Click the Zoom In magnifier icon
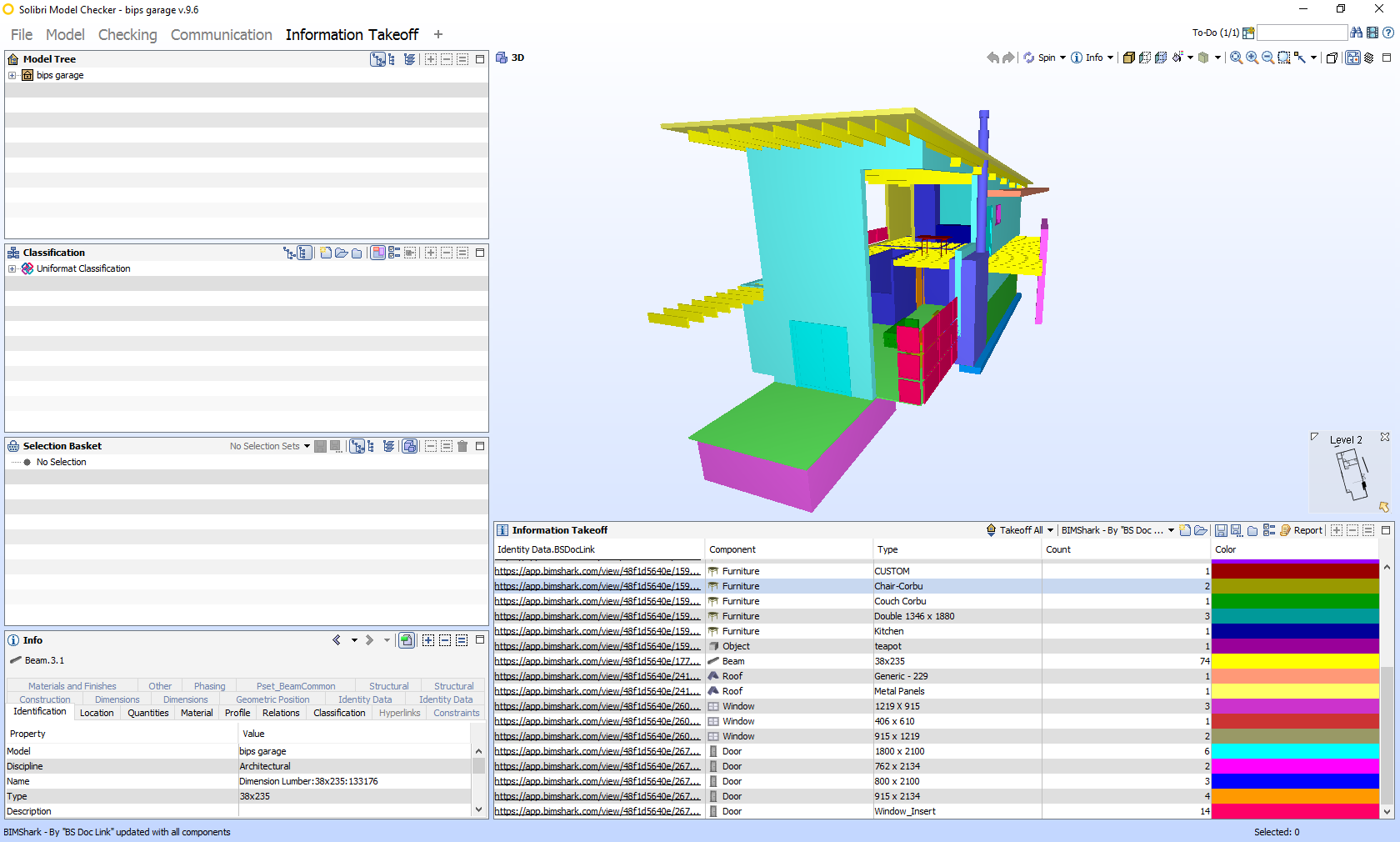 1252,58
